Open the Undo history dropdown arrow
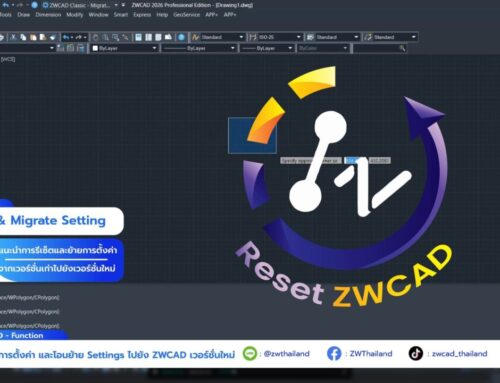 pos(72,37)
